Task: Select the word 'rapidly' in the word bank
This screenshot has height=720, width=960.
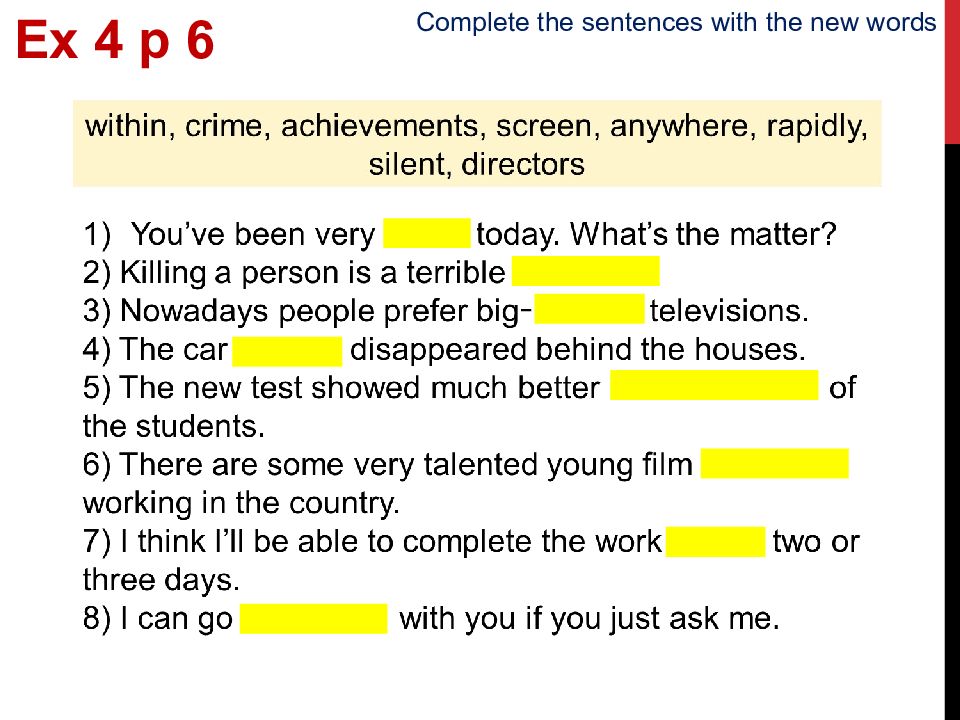Action: pos(817,127)
